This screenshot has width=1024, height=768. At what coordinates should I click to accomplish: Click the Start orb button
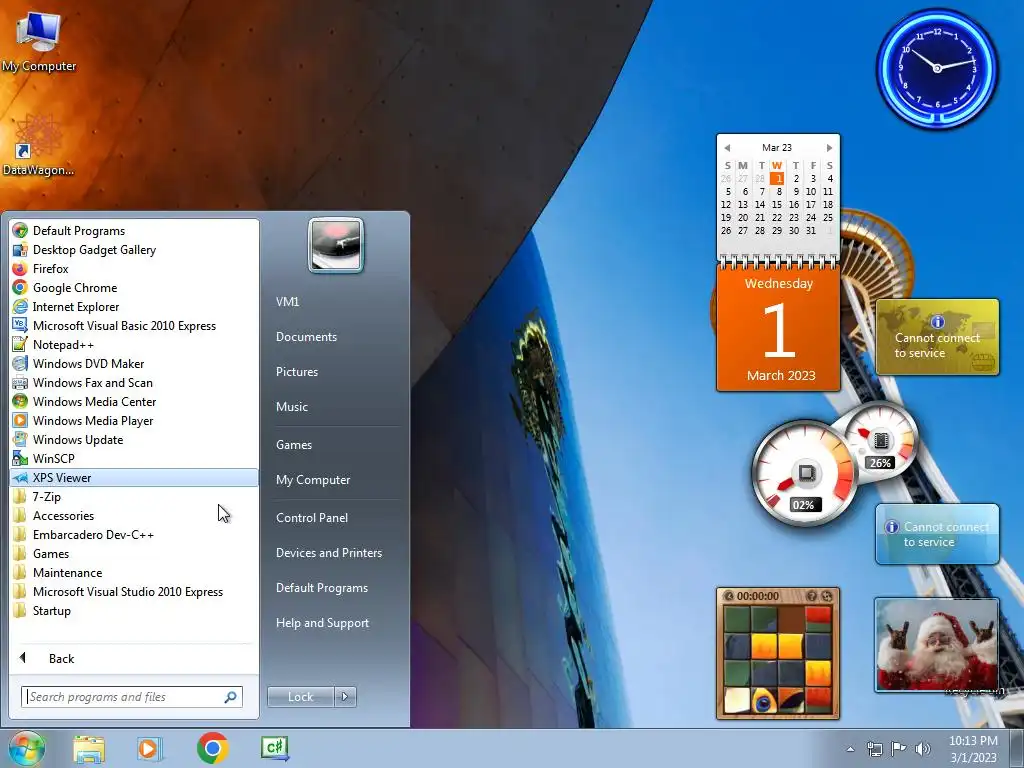26,748
